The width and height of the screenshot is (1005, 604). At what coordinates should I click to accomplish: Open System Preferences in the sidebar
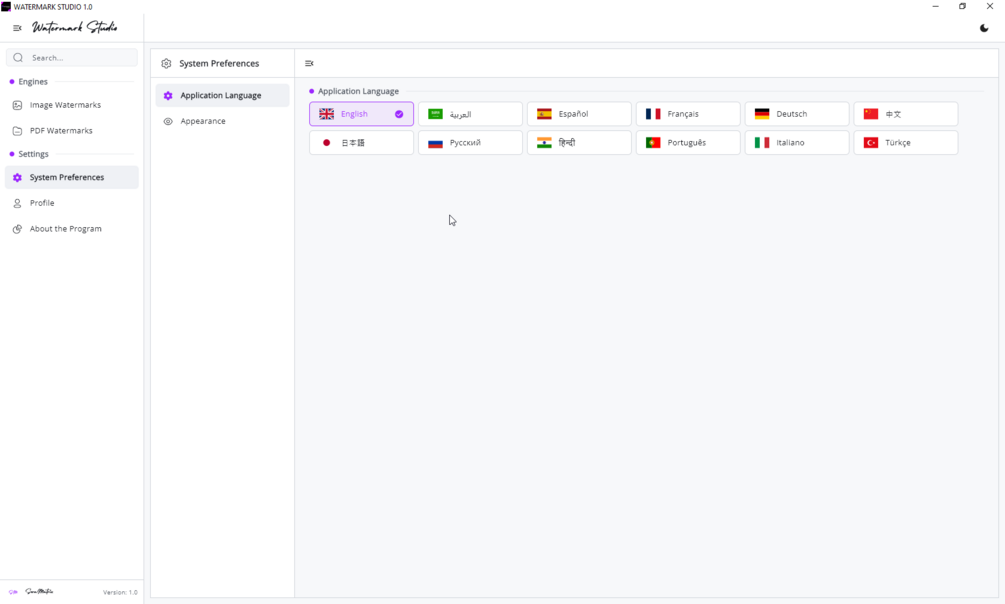click(72, 178)
